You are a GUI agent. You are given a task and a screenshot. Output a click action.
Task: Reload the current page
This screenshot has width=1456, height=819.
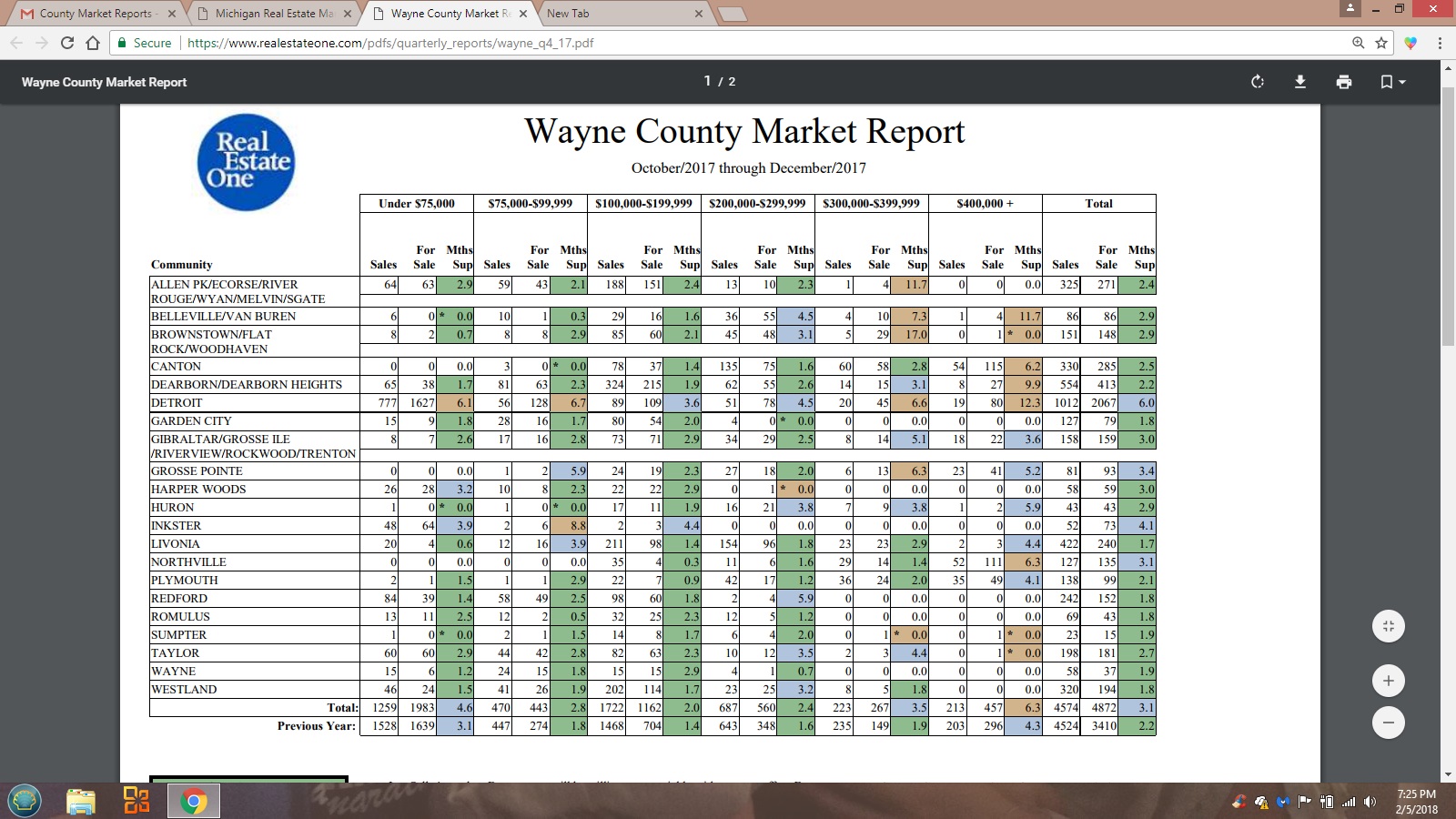(66, 43)
